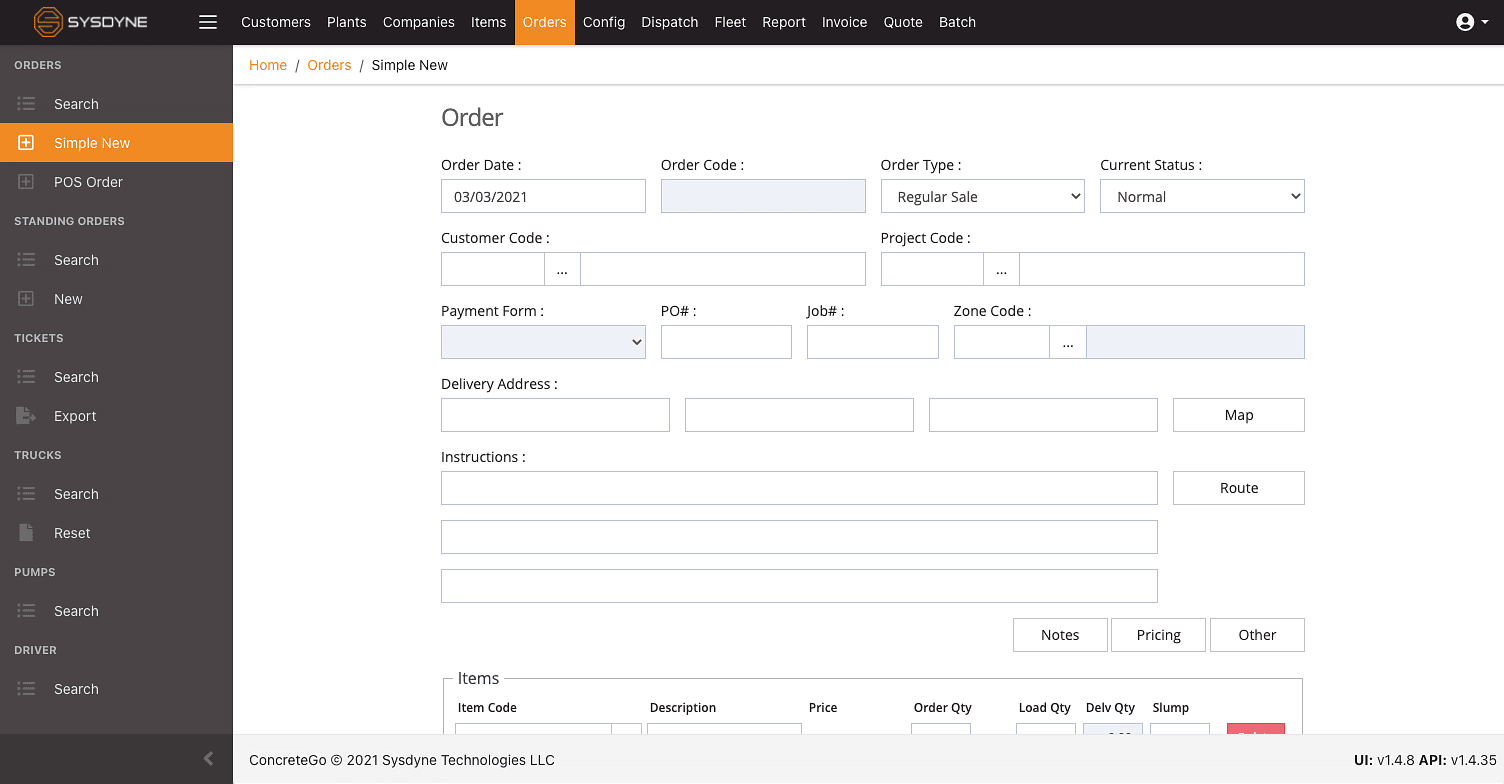This screenshot has height=784, width=1504.
Task: Click the Trucks Reset document icon
Action: pyautogui.click(x=27, y=533)
